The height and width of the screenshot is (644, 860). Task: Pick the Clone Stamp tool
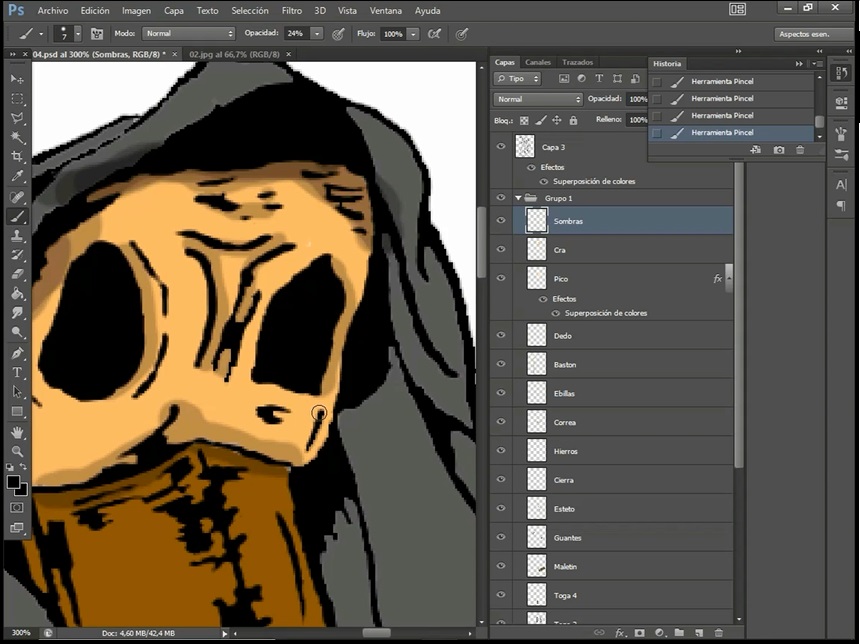pyautogui.click(x=17, y=236)
